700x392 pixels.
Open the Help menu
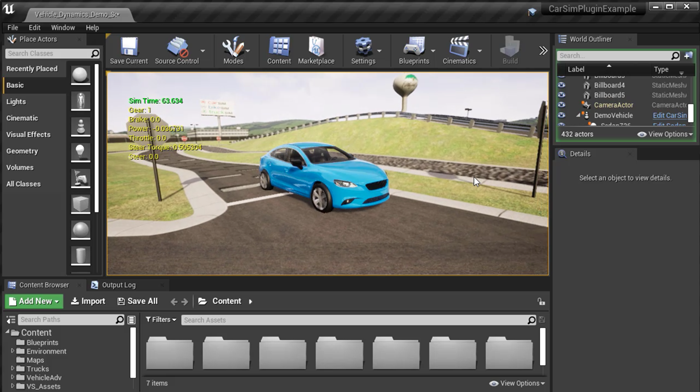(92, 28)
